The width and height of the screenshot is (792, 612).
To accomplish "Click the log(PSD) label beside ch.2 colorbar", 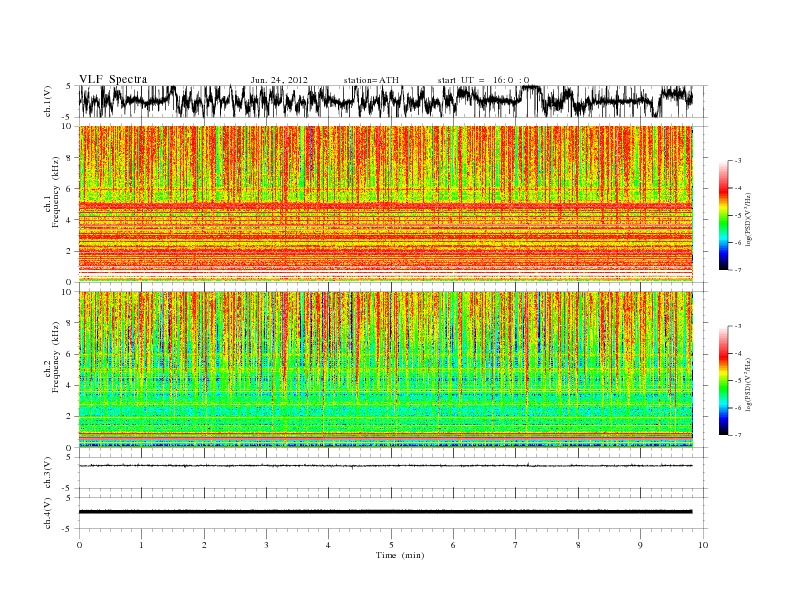I will tap(749, 385).
